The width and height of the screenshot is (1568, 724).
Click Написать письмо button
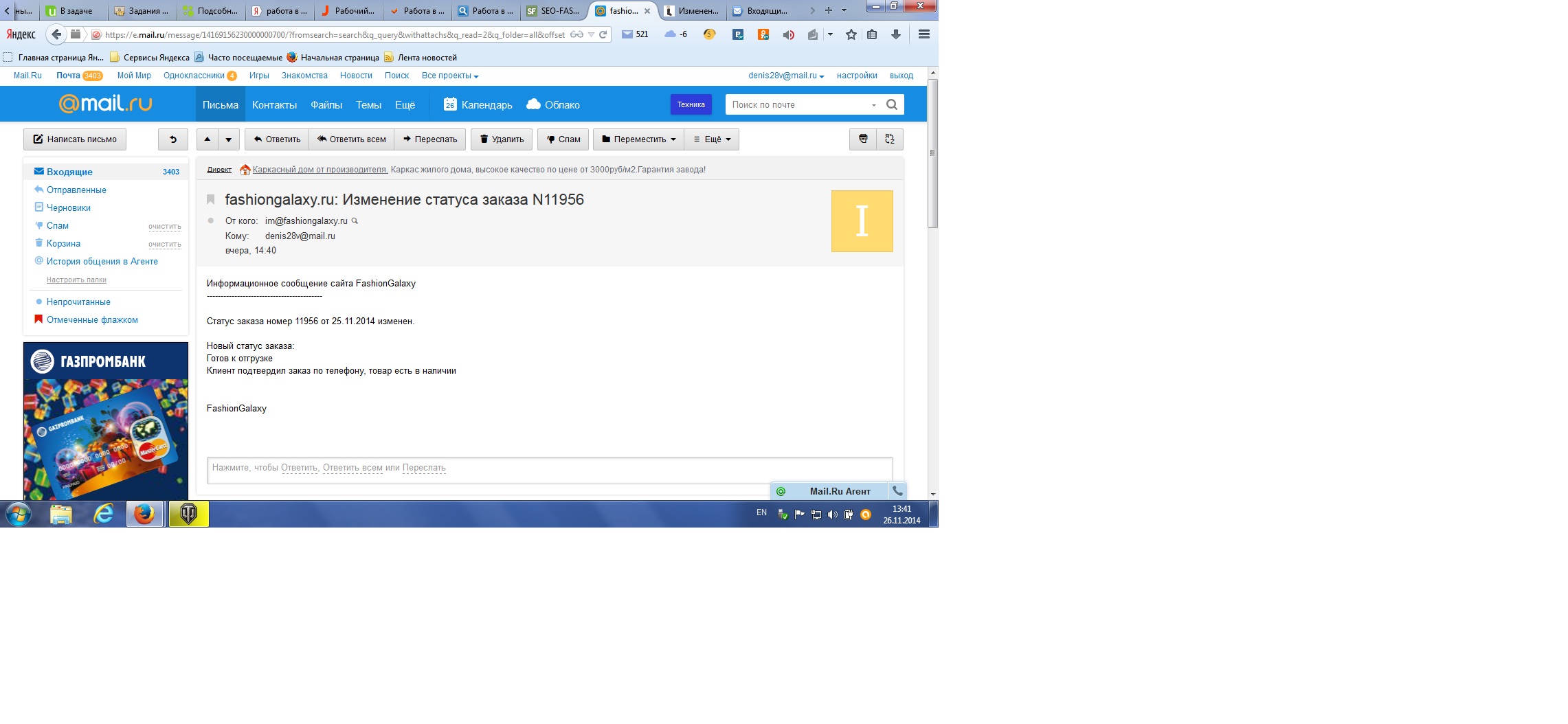click(x=75, y=139)
